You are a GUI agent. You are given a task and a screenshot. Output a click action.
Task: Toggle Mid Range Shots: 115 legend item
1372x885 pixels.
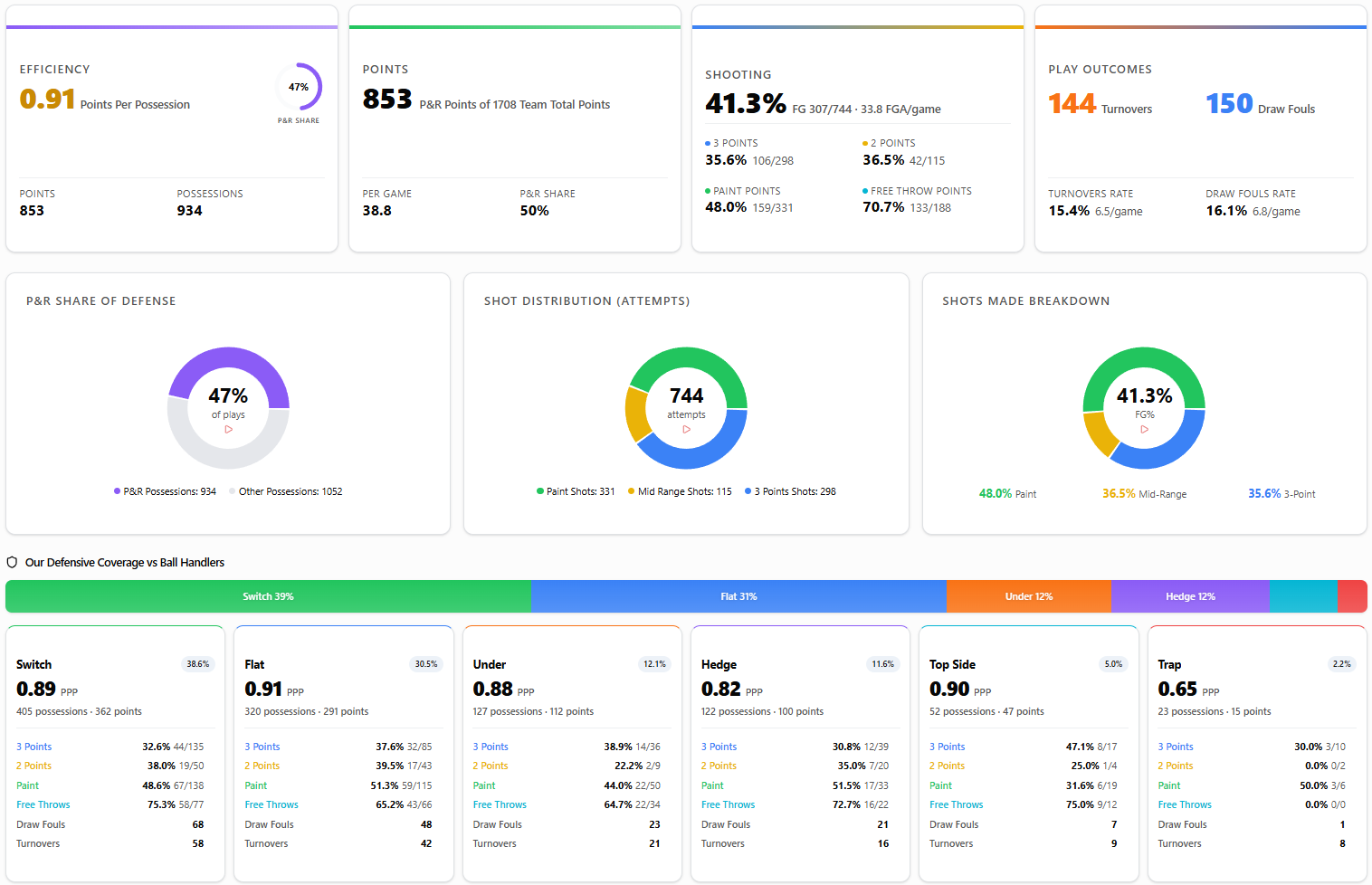[680, 491]
